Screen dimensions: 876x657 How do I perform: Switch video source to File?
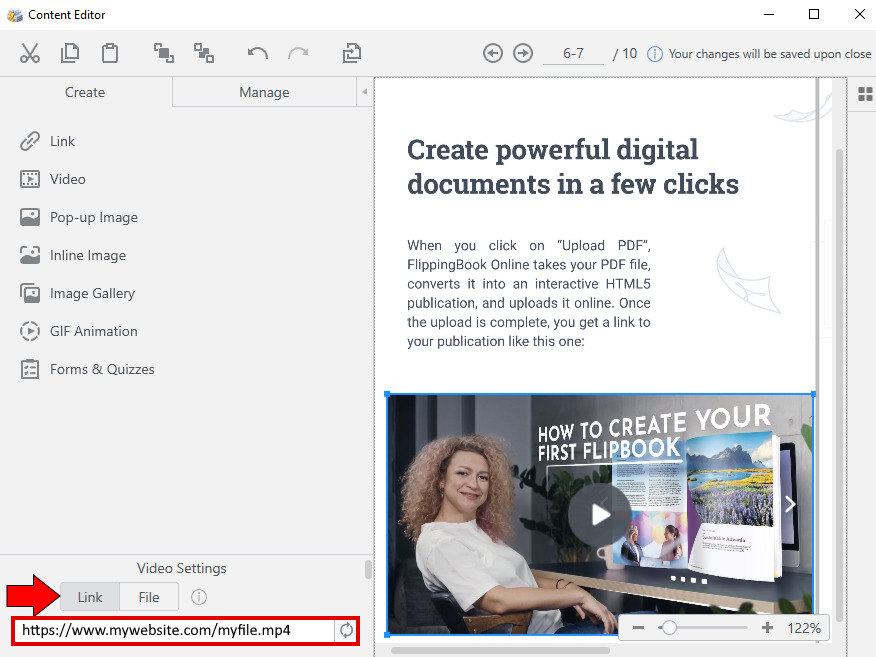click(149, 597)
